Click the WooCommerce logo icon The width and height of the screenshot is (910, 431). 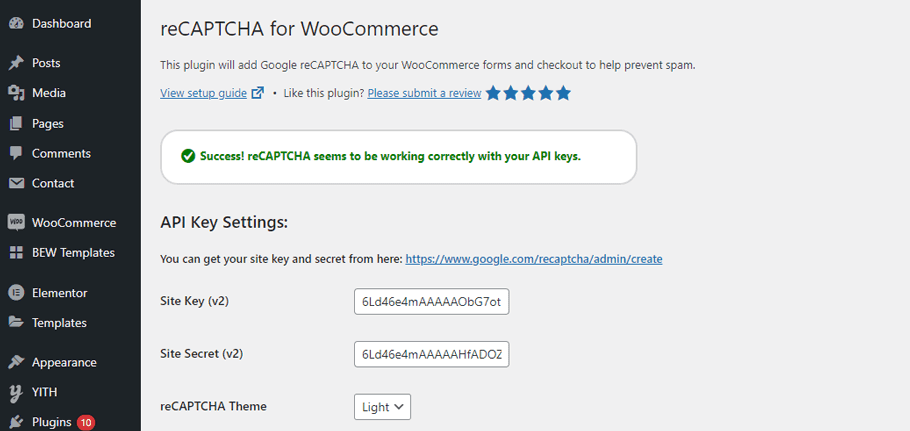16,223
